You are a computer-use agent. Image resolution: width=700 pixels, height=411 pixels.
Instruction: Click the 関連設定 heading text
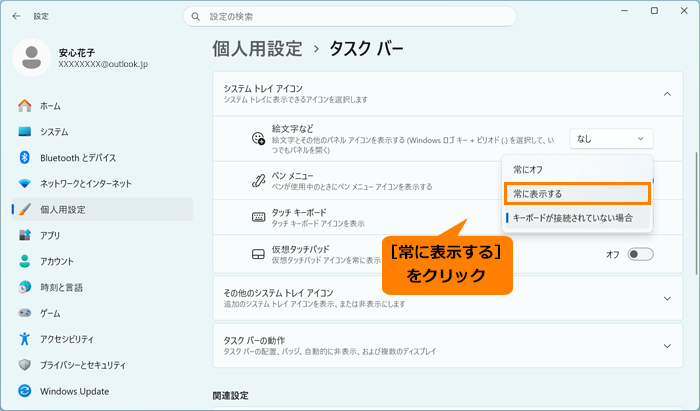(x=231, y=395)
